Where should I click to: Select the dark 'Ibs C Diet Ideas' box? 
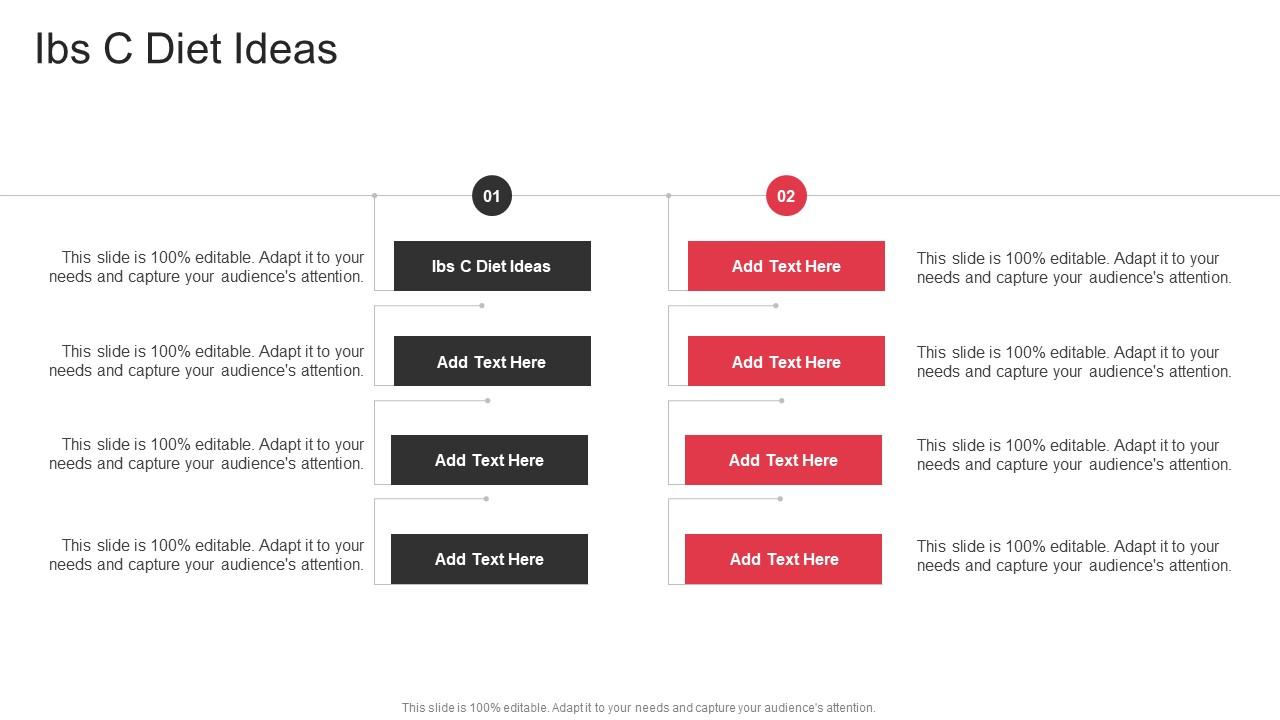coord(492,266)
